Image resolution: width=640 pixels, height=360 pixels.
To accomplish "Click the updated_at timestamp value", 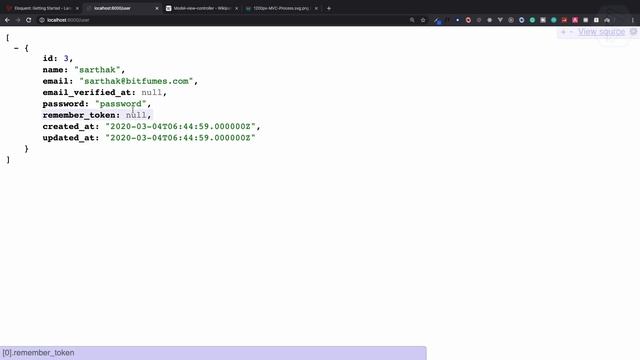I will tap(180, 138).
